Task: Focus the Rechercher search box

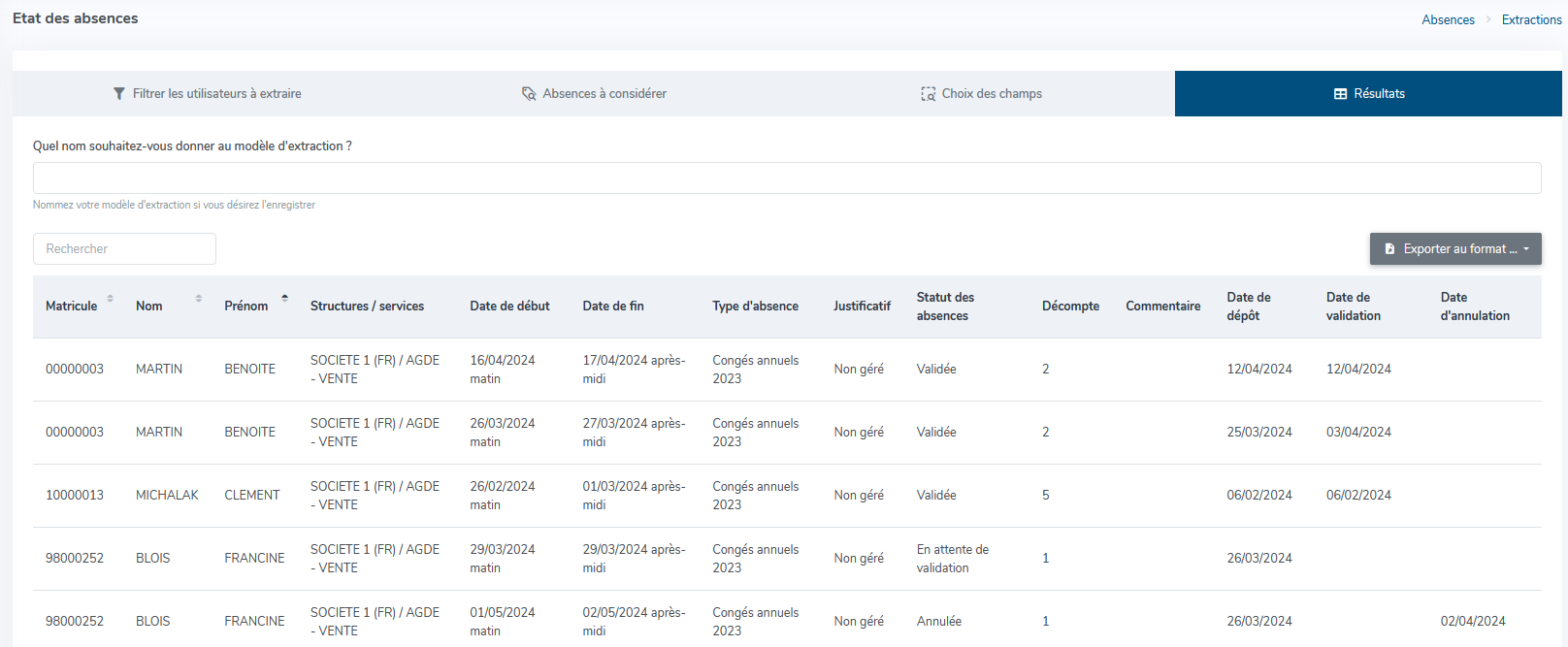Action: tap(124, 249)
